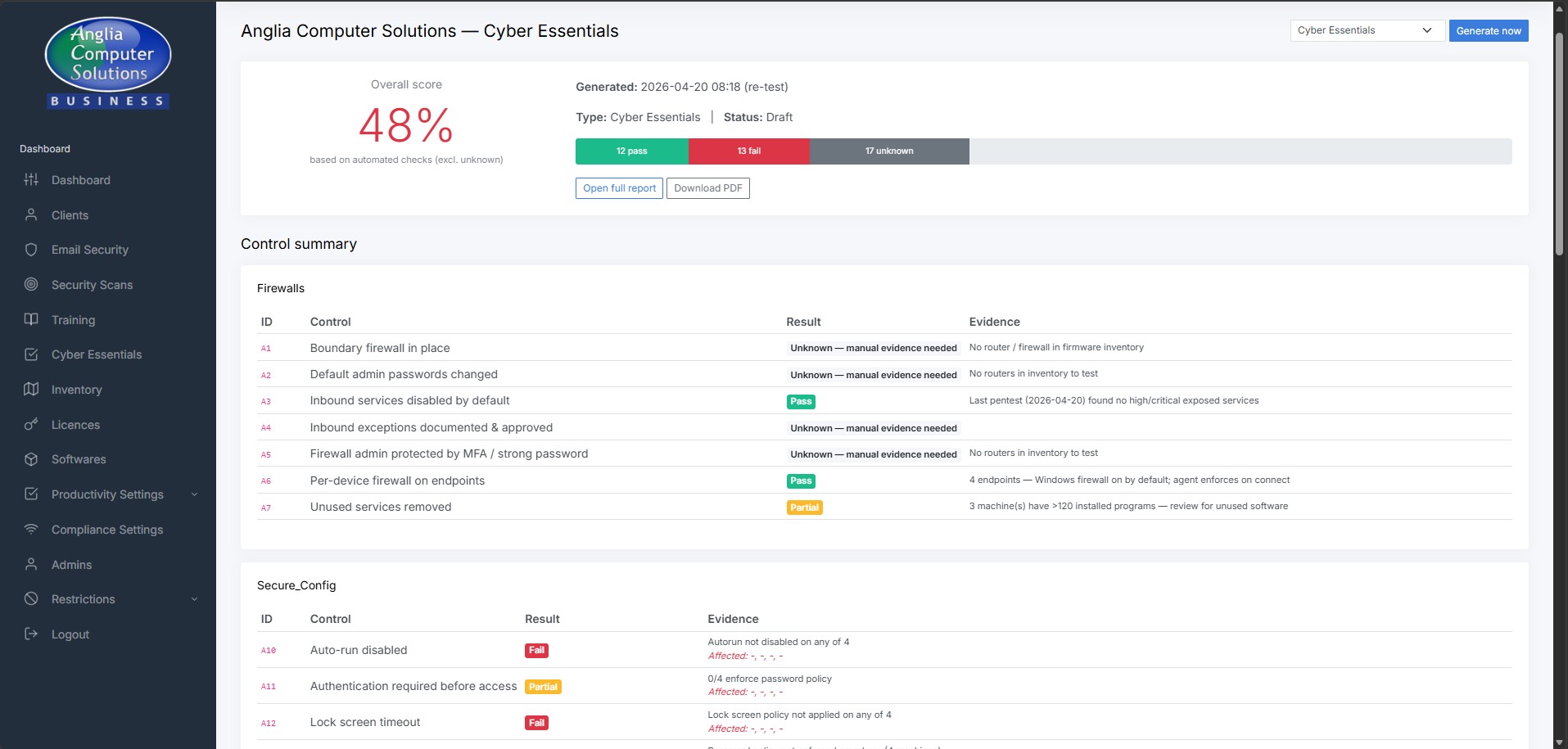Click the Clients person icon
The height and width of the screenshot is (749, 1568).
(x=31, y=215)
